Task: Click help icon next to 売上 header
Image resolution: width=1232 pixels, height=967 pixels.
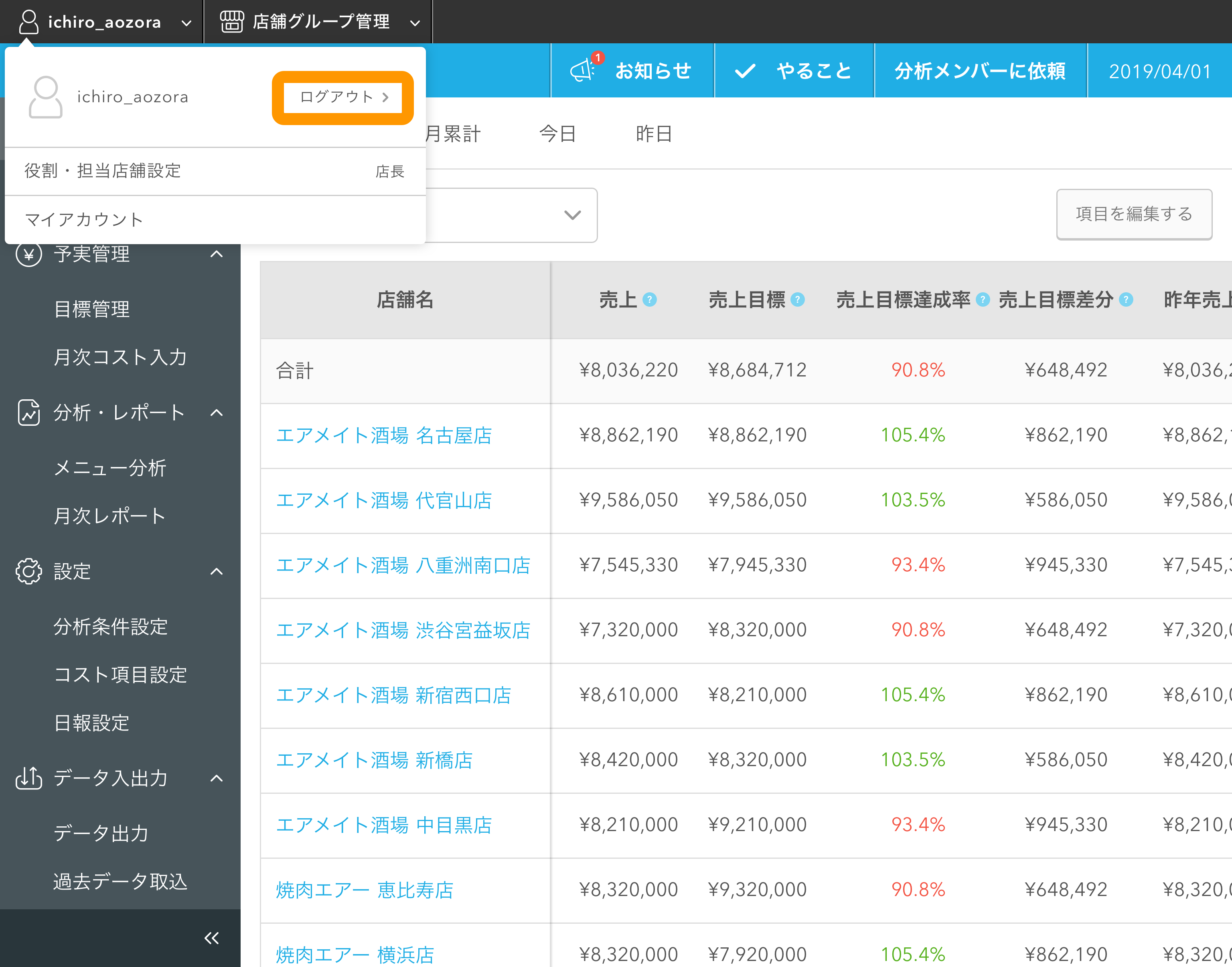Action: click(650, 299)
